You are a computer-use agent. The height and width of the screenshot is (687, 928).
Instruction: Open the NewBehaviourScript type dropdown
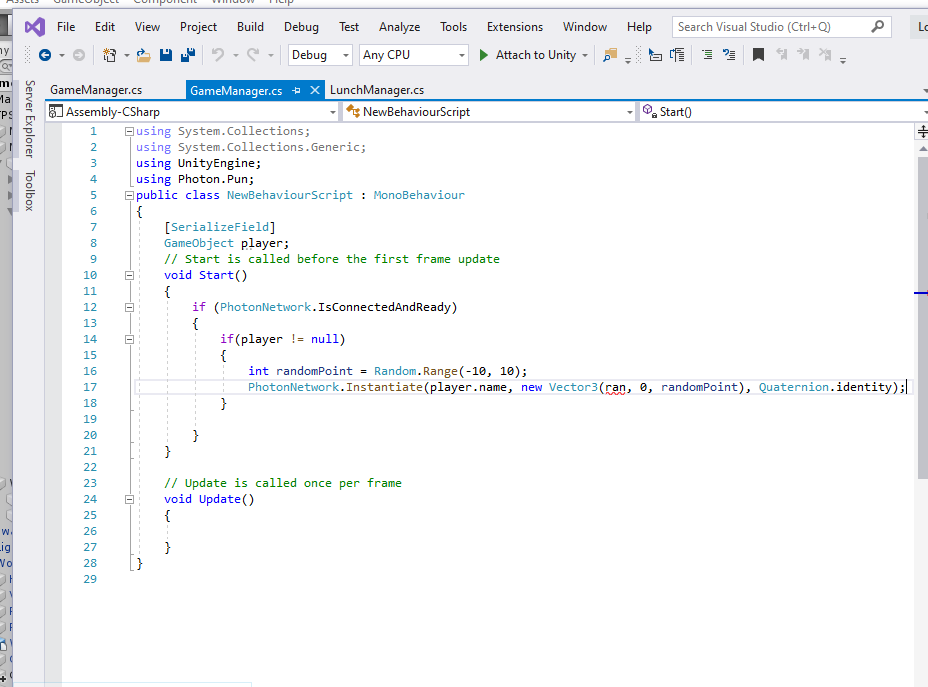coord(490,112)
